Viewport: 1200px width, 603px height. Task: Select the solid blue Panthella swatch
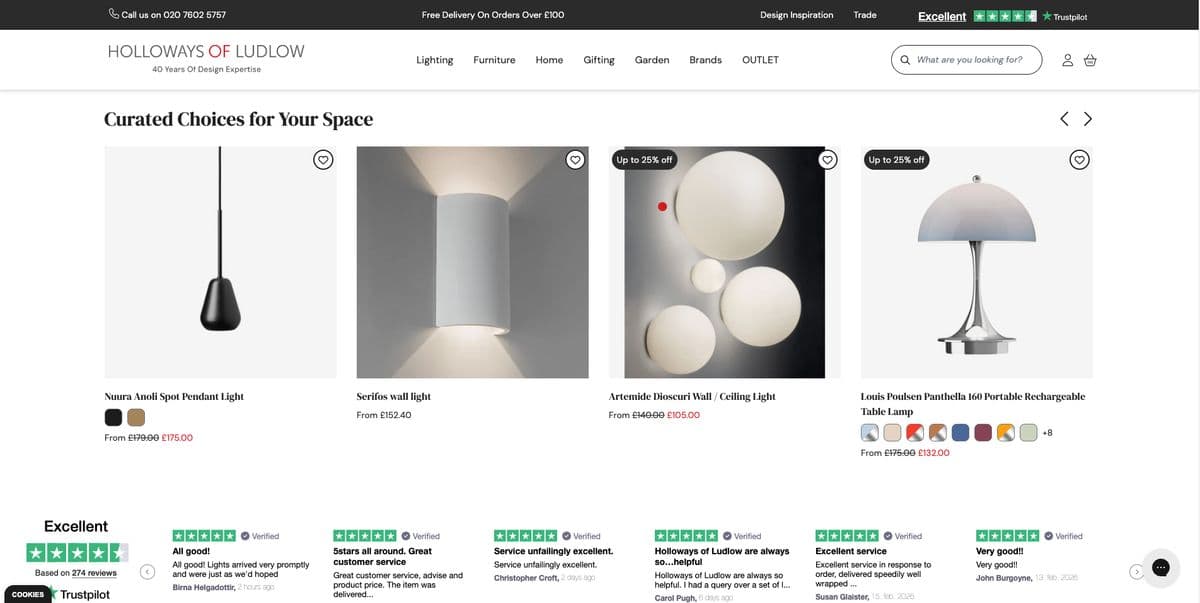coord(960,432)
